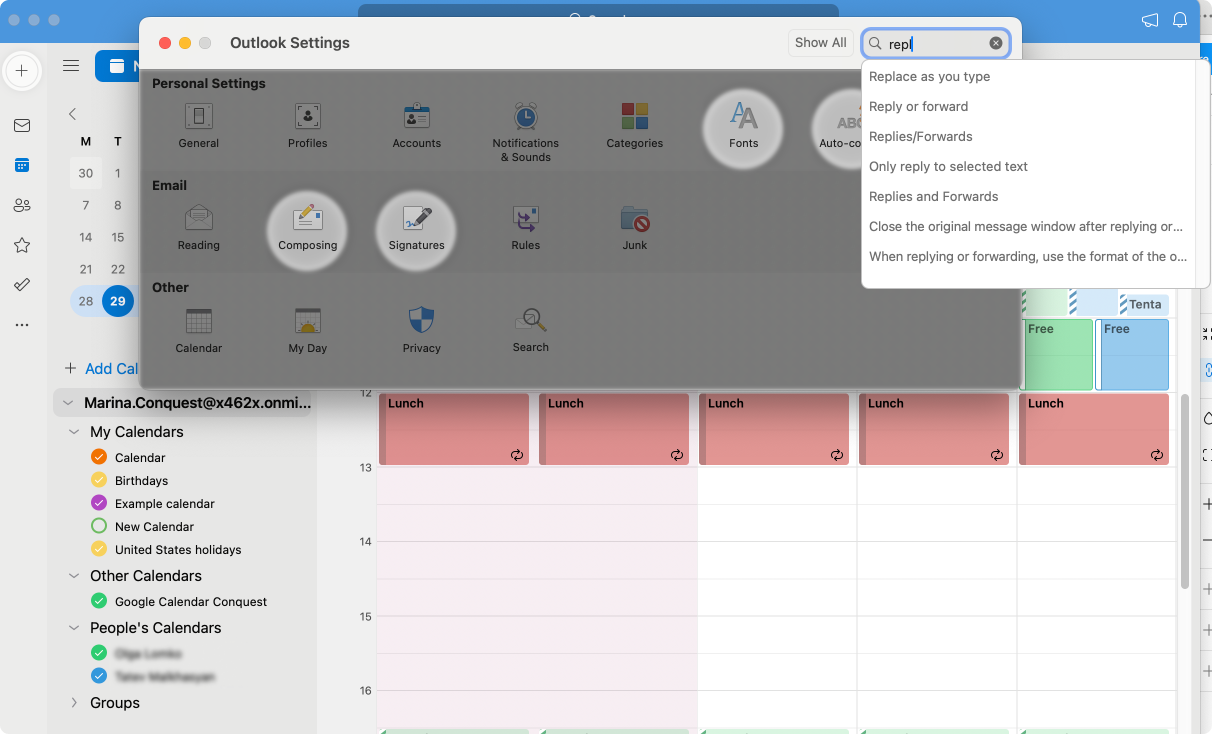Open General settings

click(198, 125)
